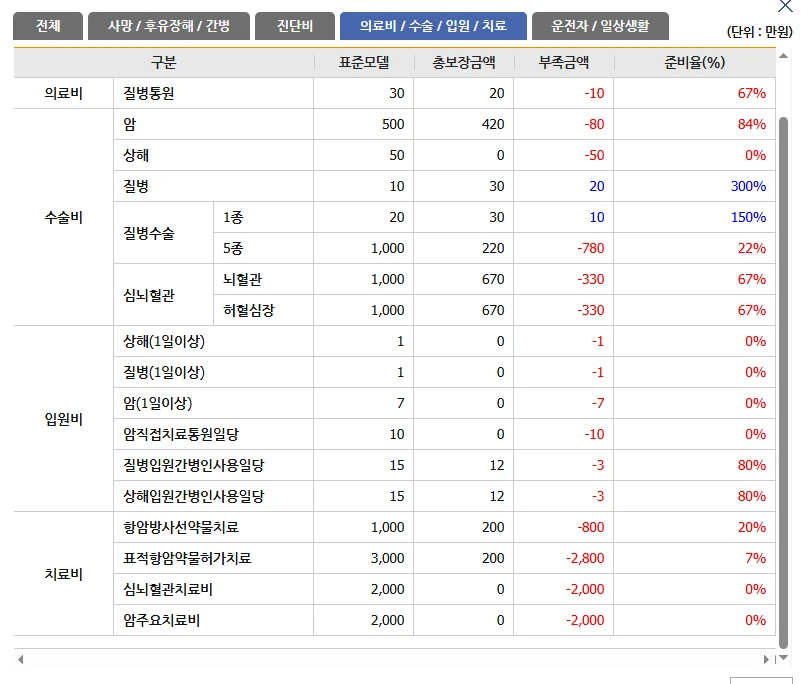Screen dimensions: 801x684
Task: Click the 총보장금액 column header
Action: (x=464, y=63)
